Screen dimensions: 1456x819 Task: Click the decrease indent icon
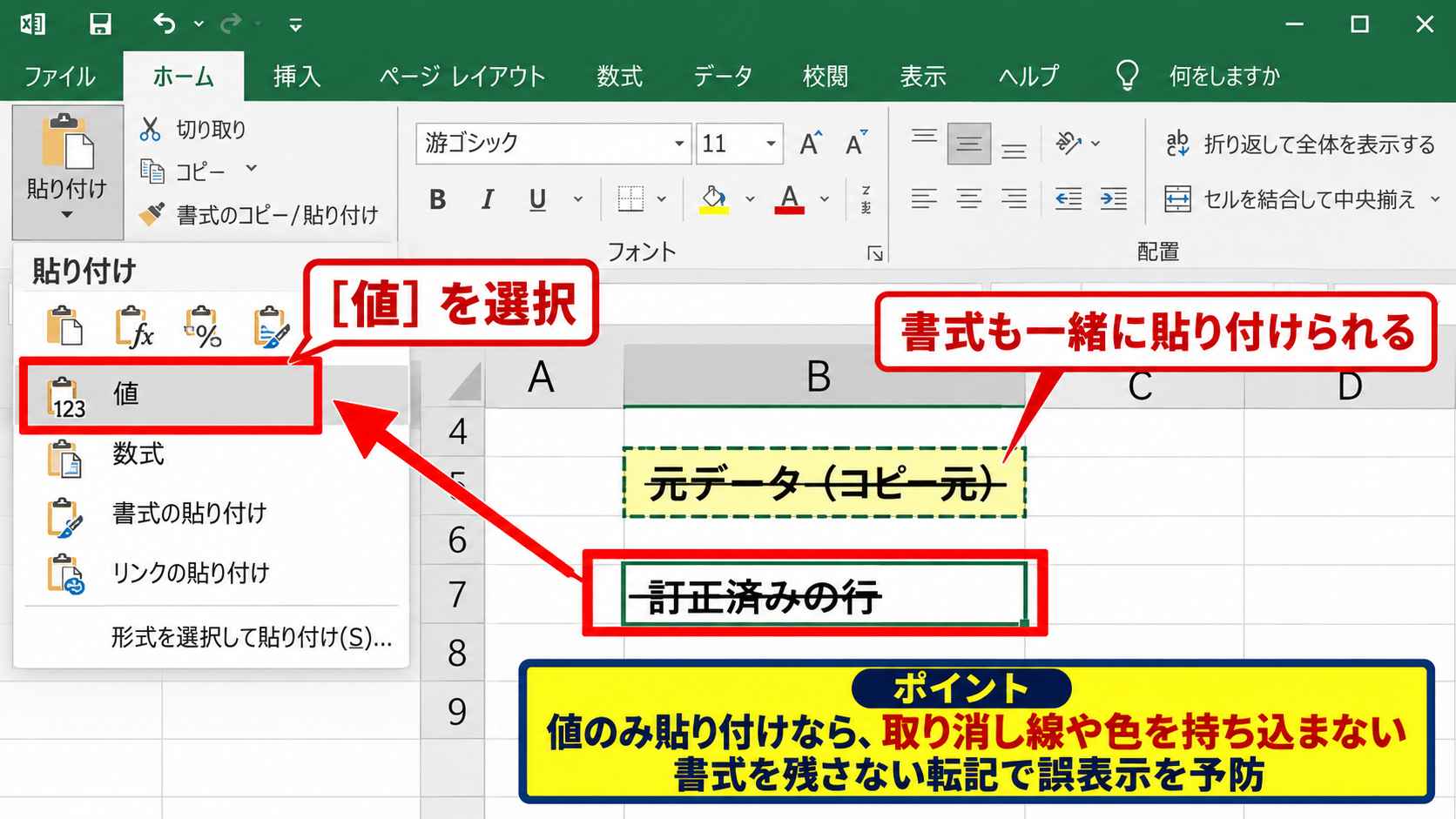[1068, 199]
